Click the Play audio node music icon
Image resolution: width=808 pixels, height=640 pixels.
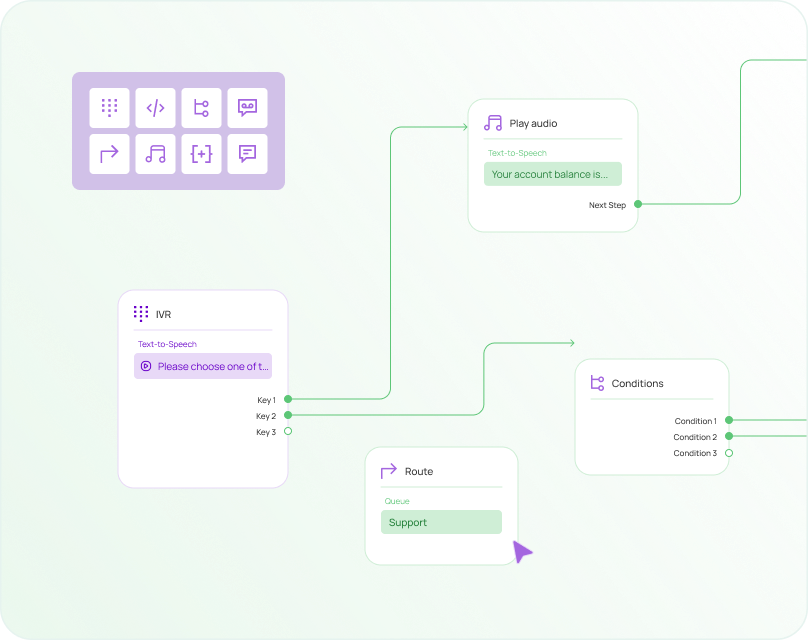click(x=493, y=123)
